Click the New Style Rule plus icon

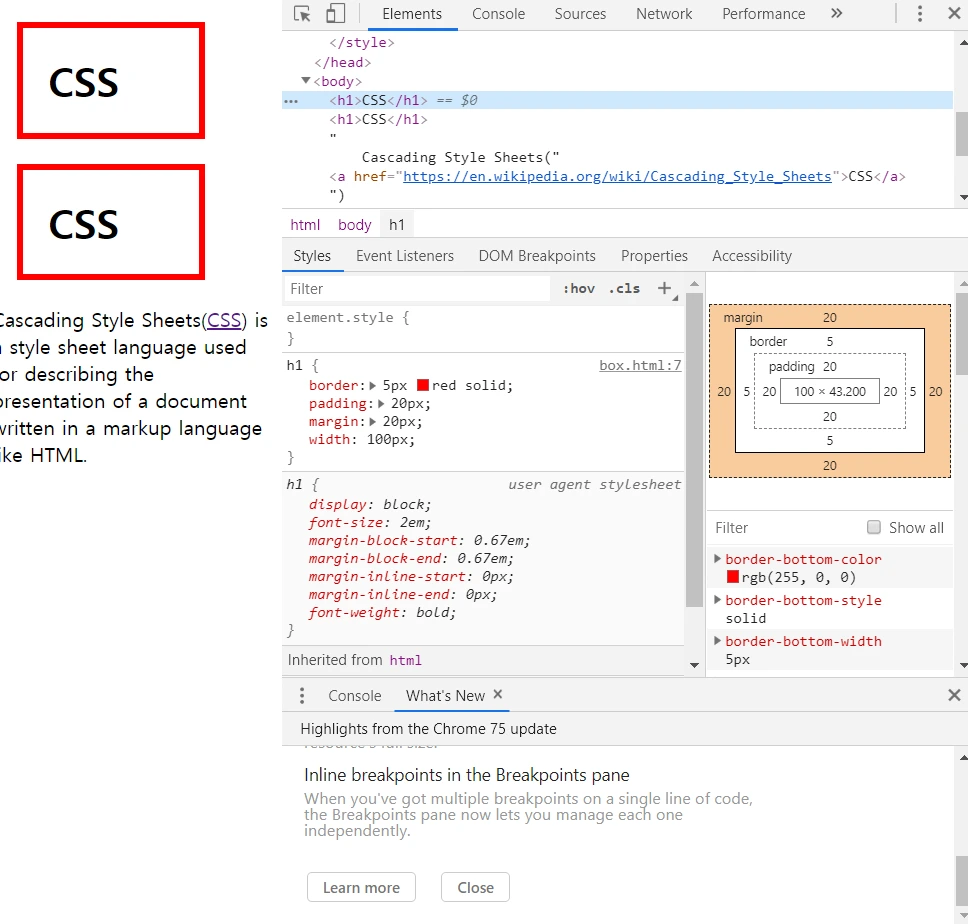pyautogui.click(x=664, y=288)
